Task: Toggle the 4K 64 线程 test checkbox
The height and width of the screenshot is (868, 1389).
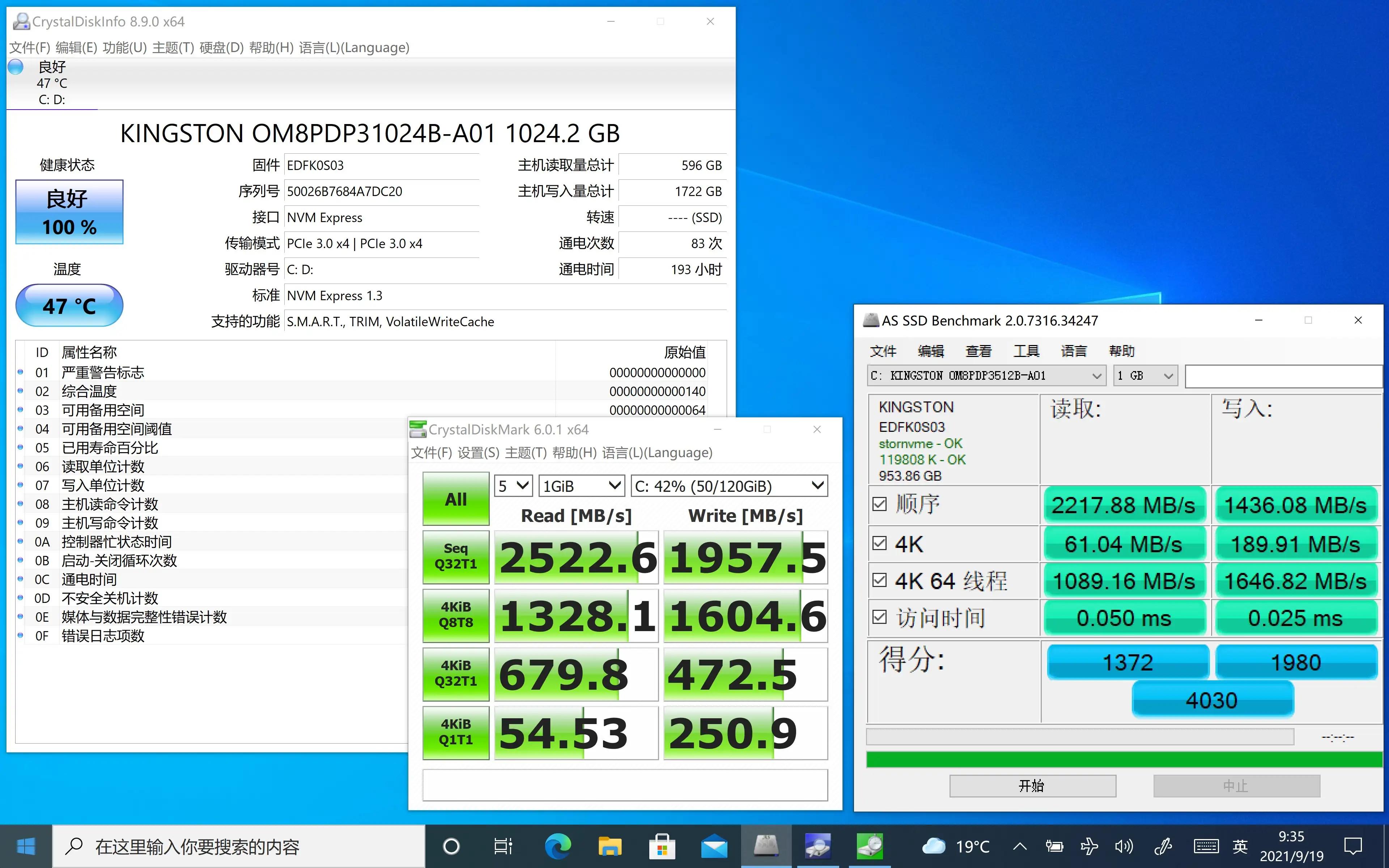Action: [879, 580]
